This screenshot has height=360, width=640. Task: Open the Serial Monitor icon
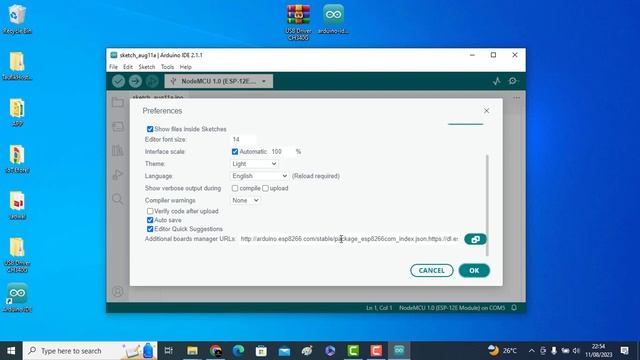(x=513, y=81)
